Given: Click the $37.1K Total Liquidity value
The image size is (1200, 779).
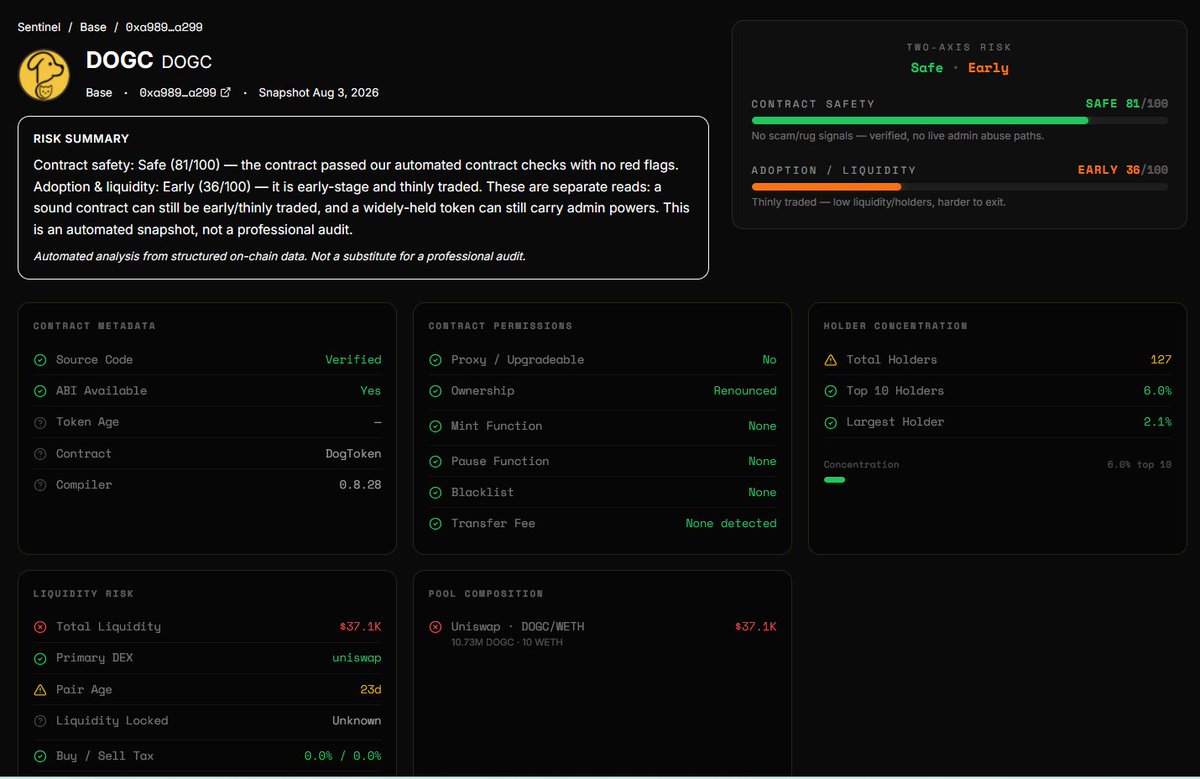Looking at the screenshot, I should [360, 627].
